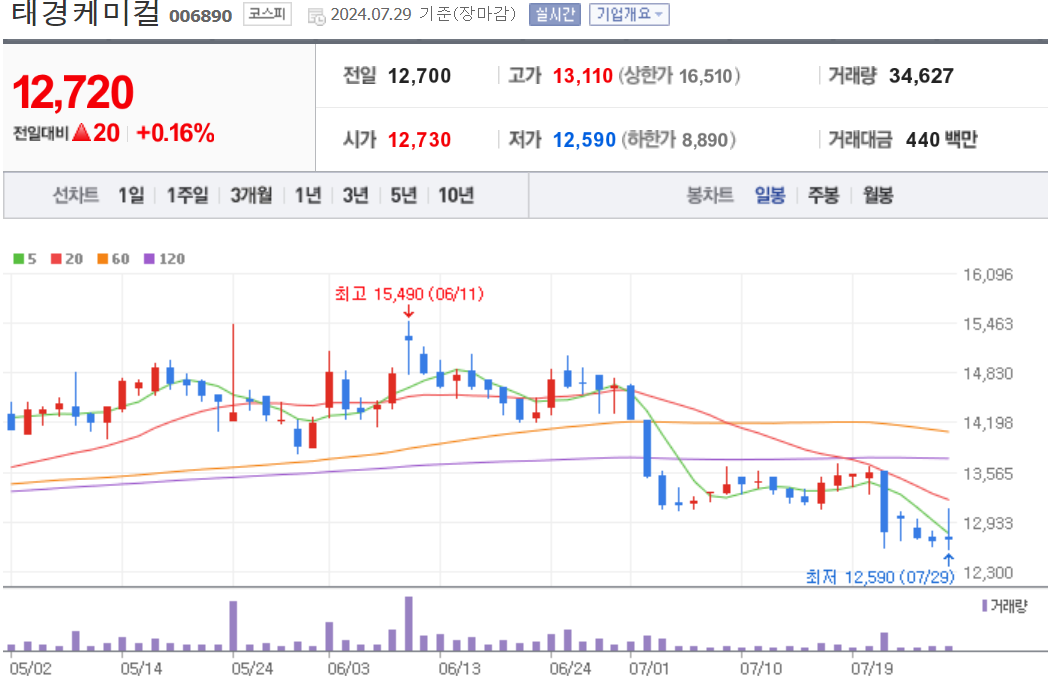Switch to 주봉 candlestick chart
This screenshot has height=676, width=1048.
823,195
